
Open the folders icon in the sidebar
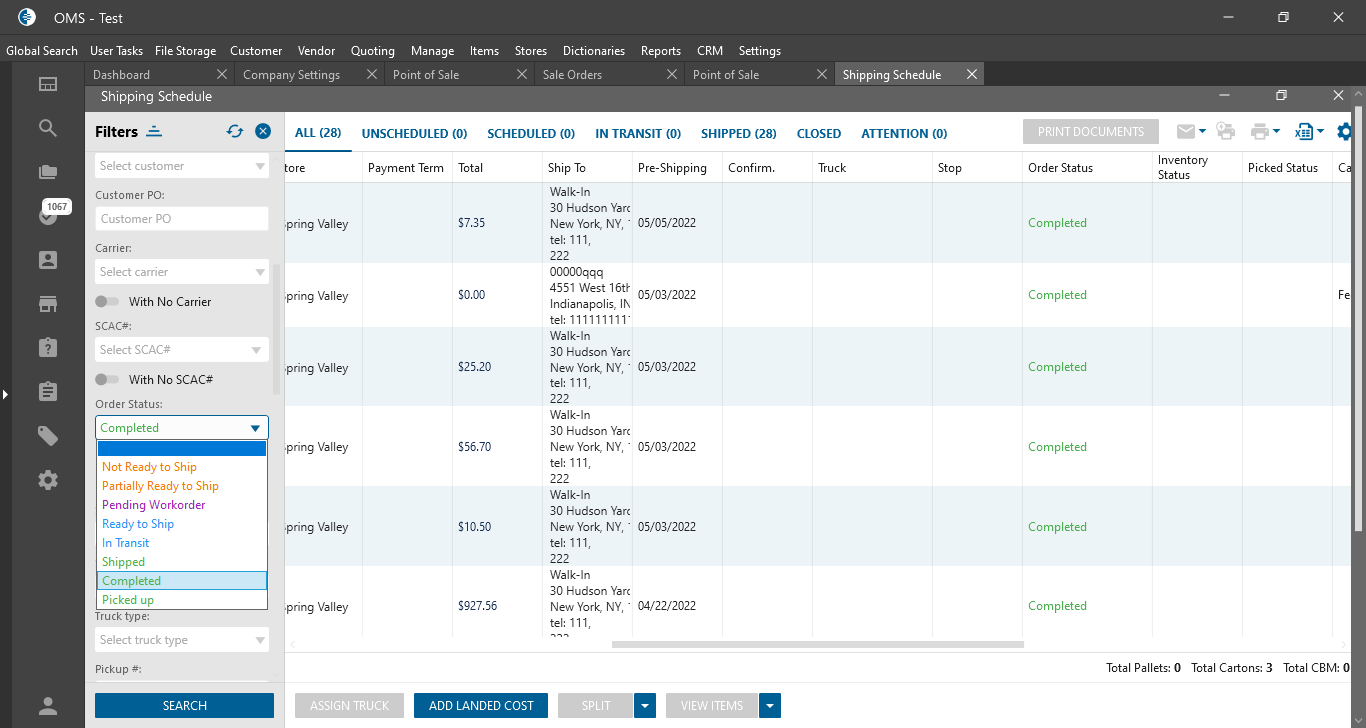[x=48, y=172]
